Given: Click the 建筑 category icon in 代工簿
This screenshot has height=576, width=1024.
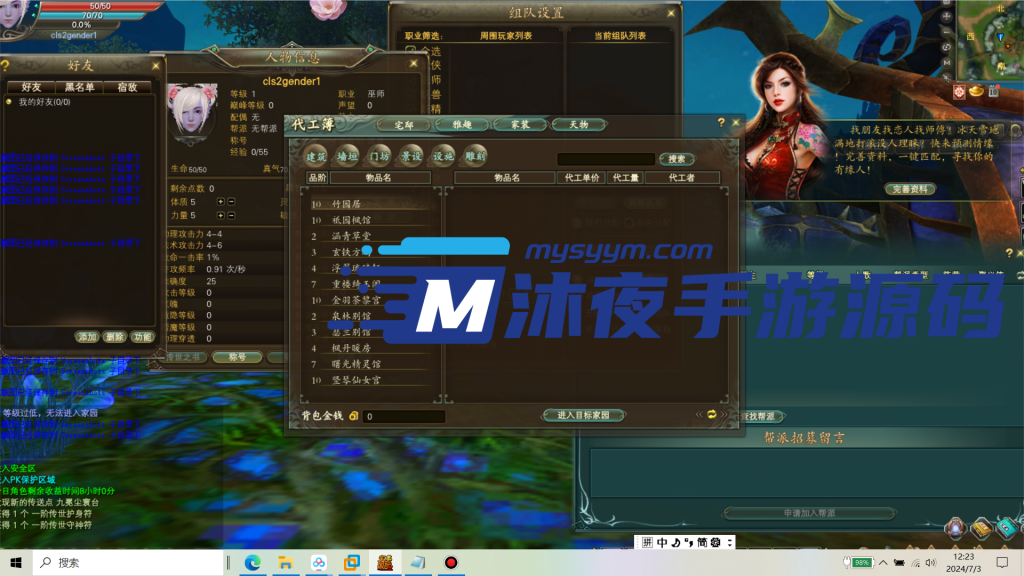Looking at the screenshot, I should tap(316, 156).
